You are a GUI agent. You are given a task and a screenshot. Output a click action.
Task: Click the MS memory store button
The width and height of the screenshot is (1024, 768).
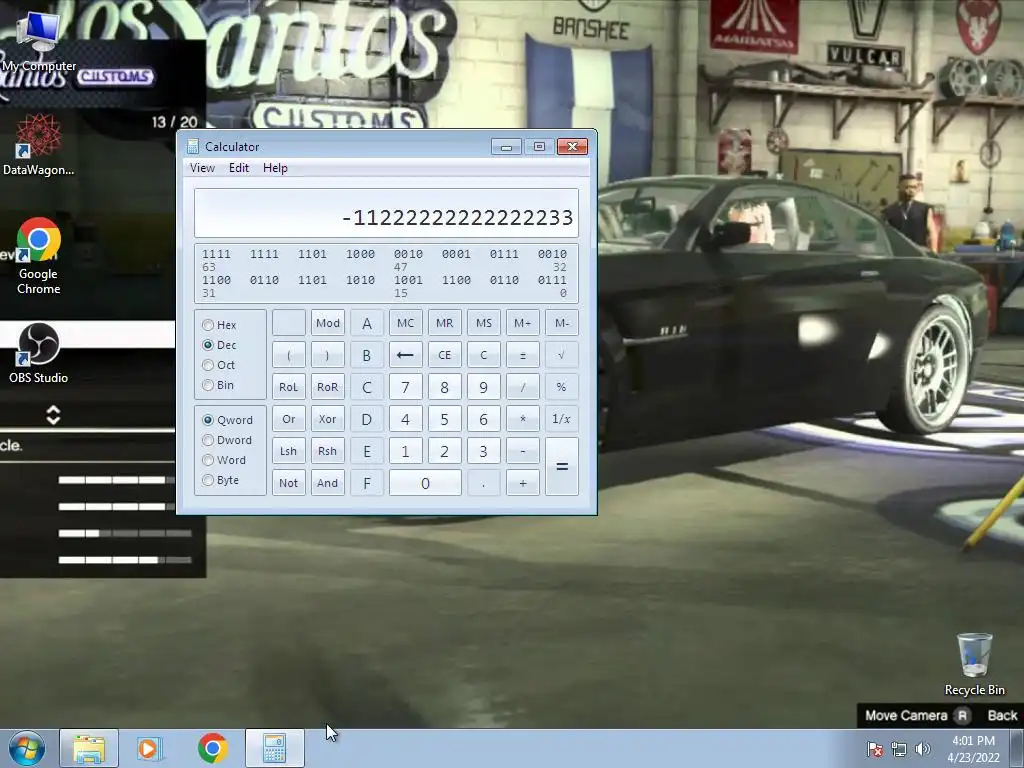click(483, 323)
